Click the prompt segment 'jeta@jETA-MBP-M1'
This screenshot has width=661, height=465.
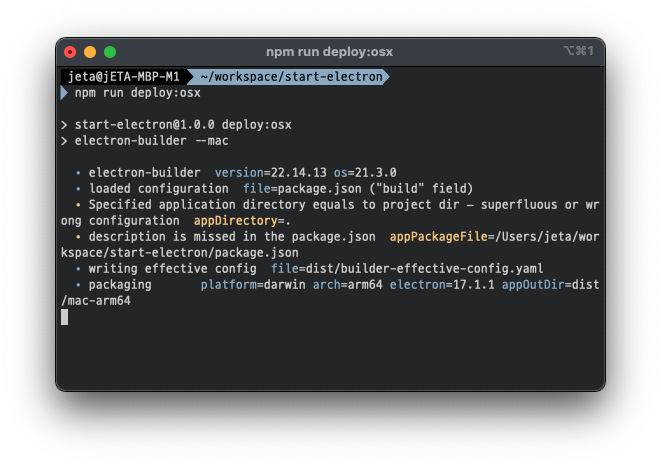coord(124,77)
